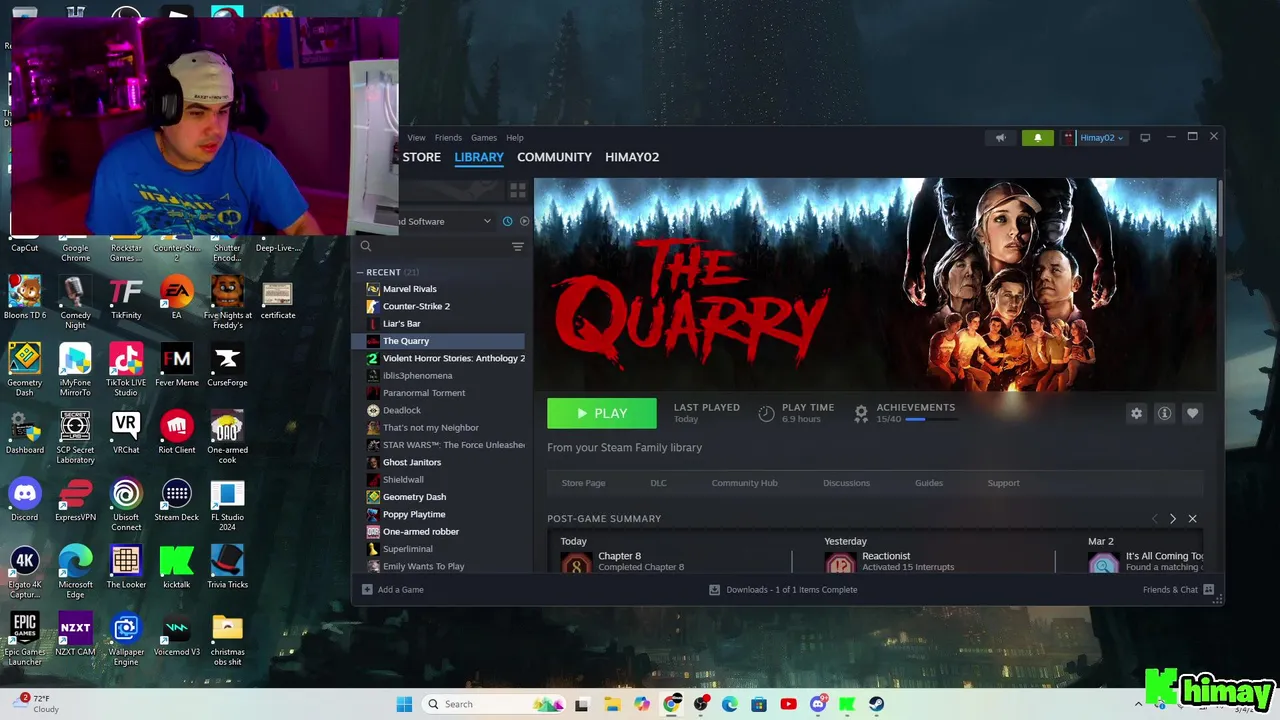The image size is (1280, 720).
Task: Go to previous post-game summary arrow
Action: pyautogui.click(x=1154, y=519)
